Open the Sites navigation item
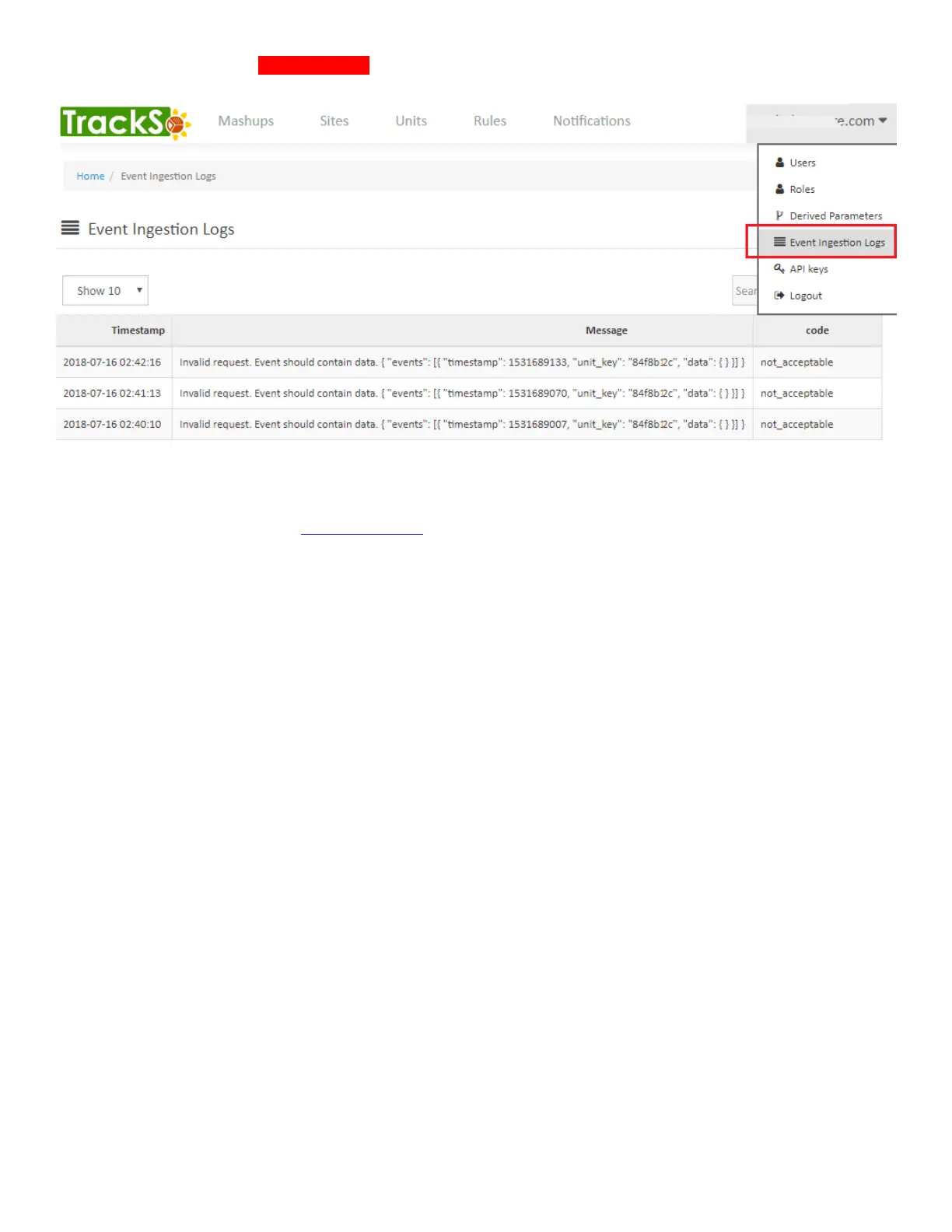This screenshot has height=1232, width=952. pyautogui.click(x=334, y=121)
